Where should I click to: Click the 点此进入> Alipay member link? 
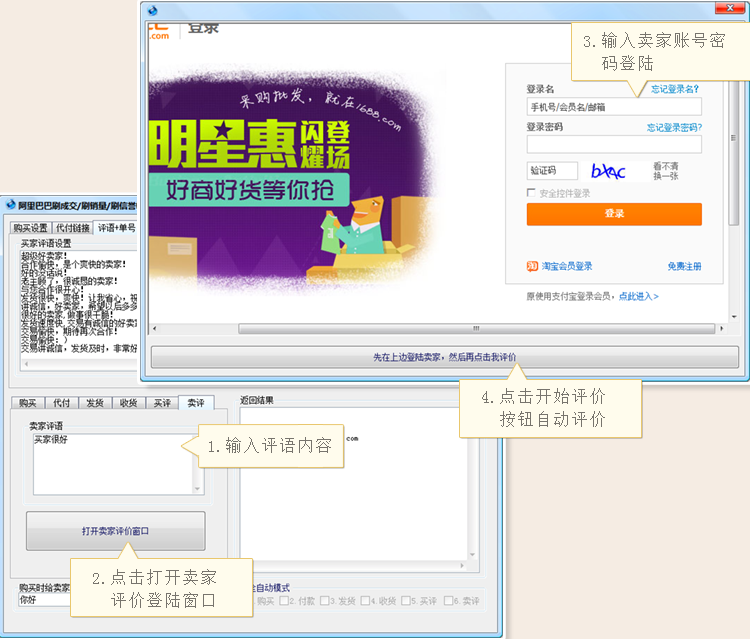(x=639, y=297)
